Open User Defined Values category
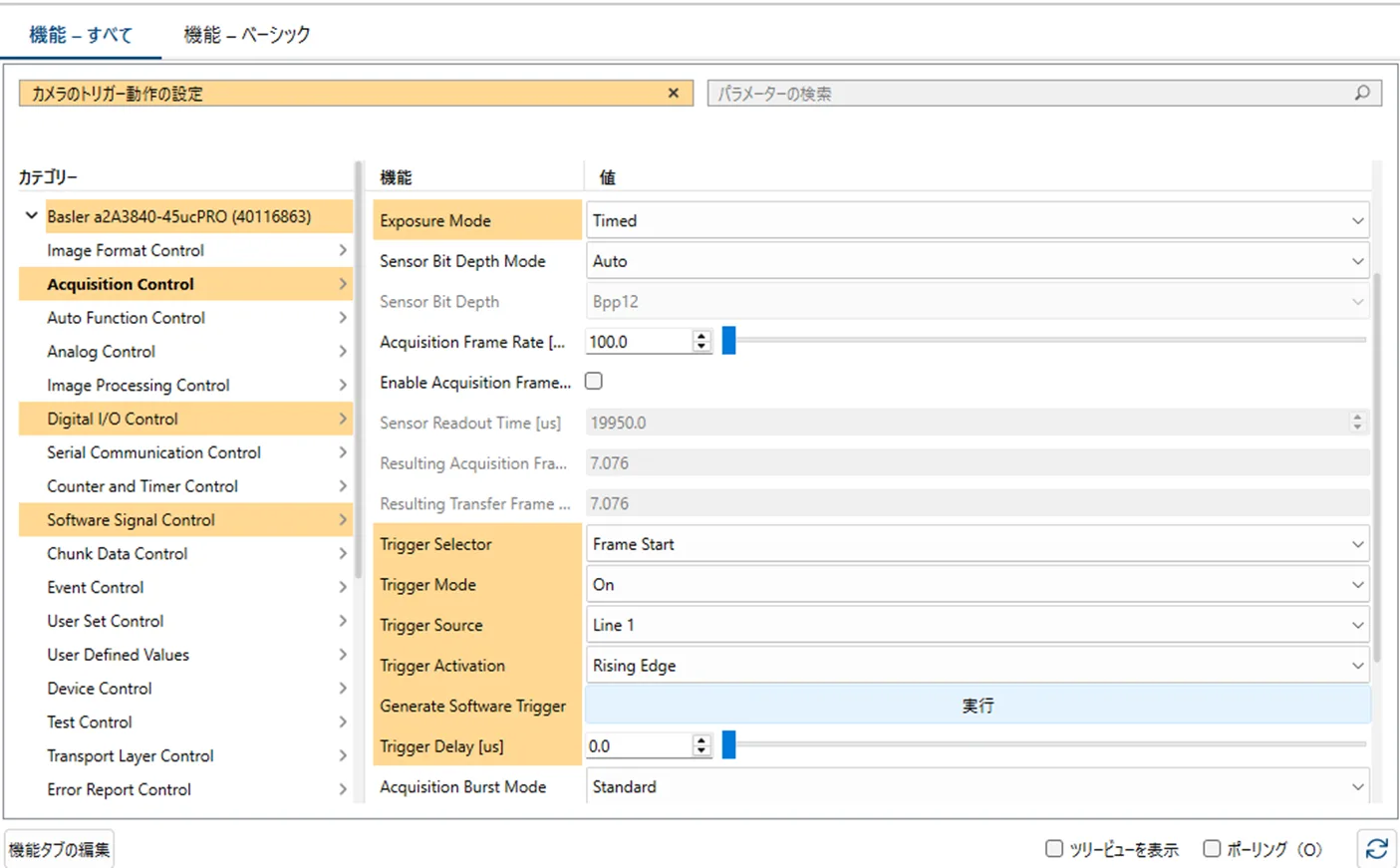 [x=185, y=655]
